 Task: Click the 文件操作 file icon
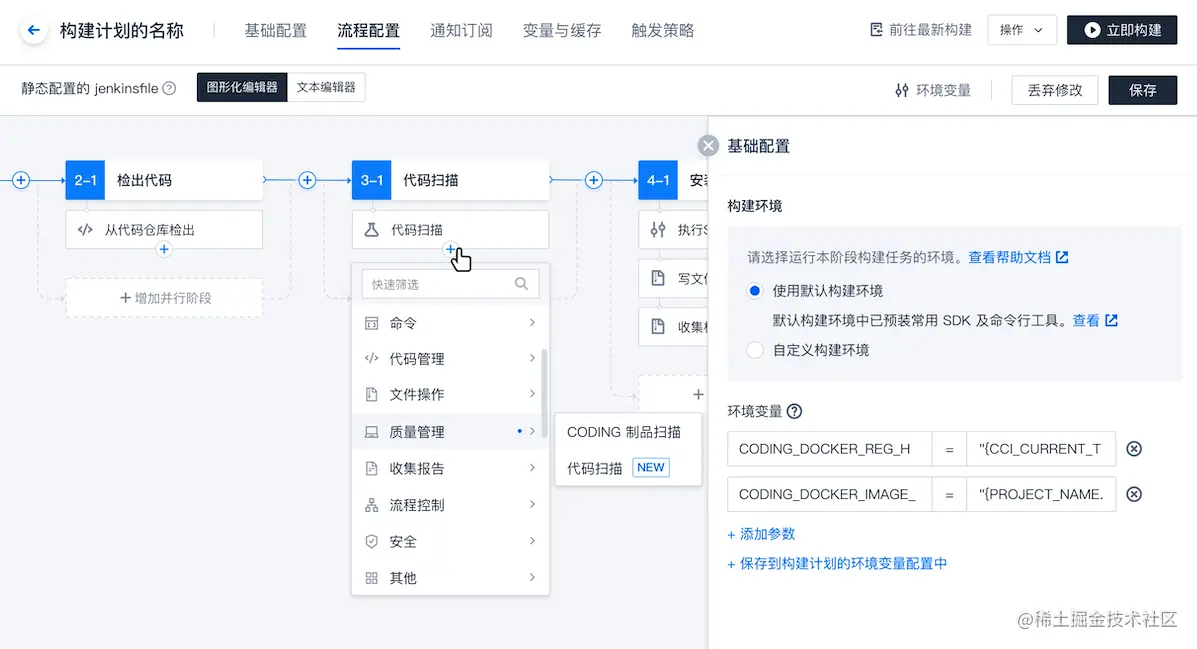(371, 394)
